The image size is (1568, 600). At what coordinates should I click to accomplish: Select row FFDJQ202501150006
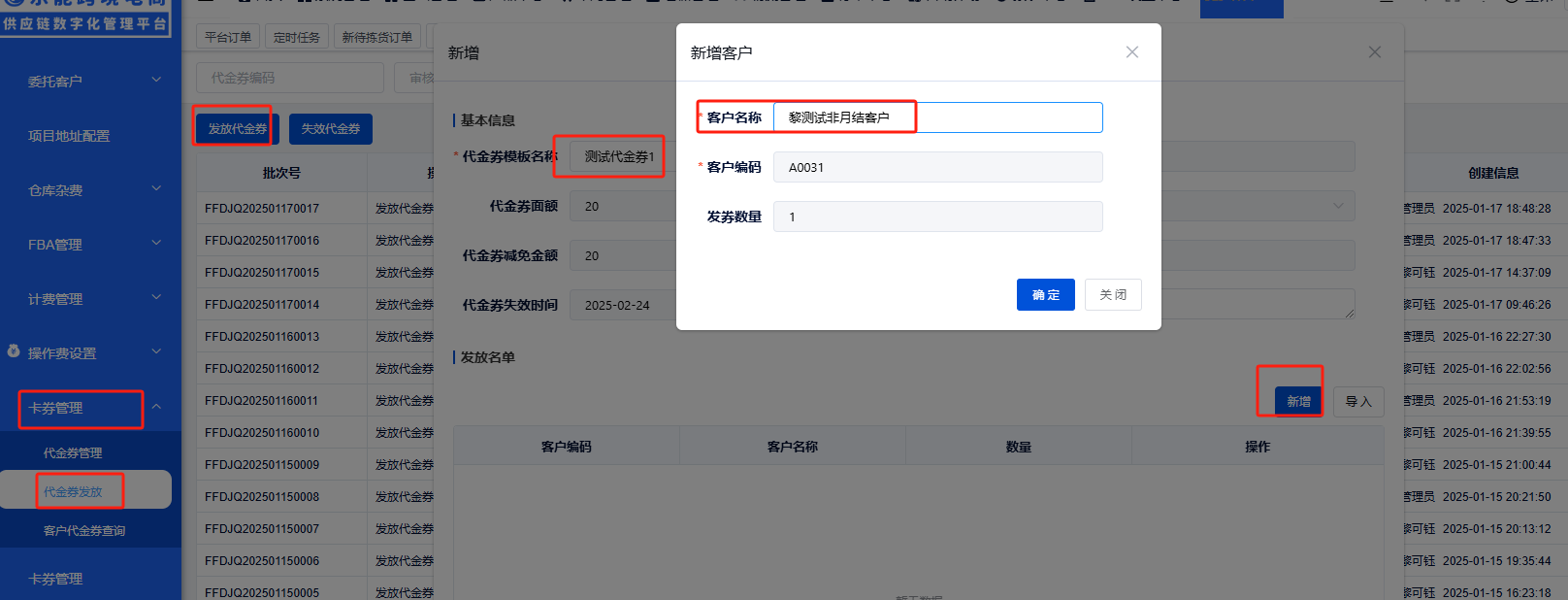click(262, 560)
